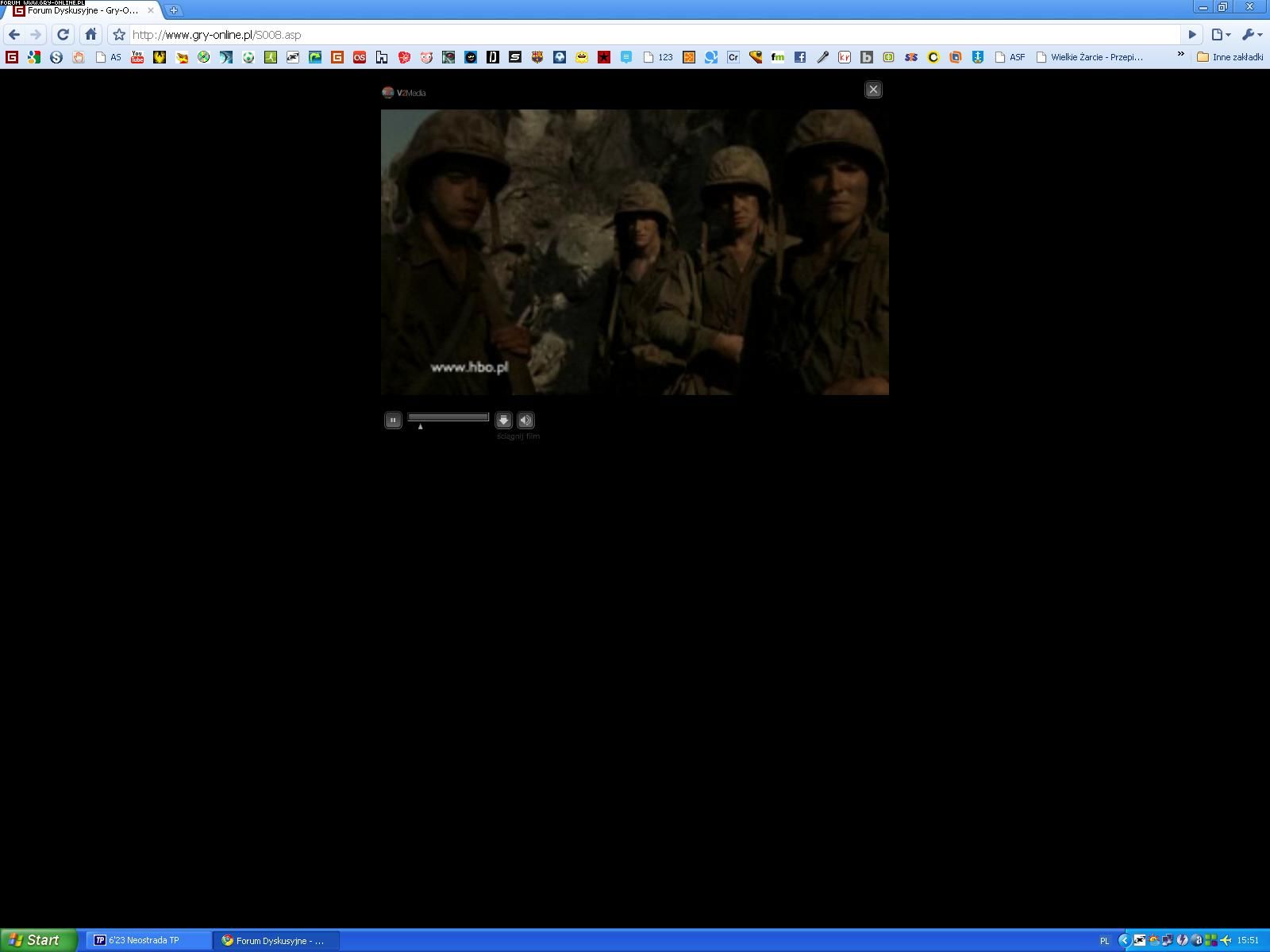Switch to Forum Dyskusyjne Chrome taskbar button

[277, 940]
